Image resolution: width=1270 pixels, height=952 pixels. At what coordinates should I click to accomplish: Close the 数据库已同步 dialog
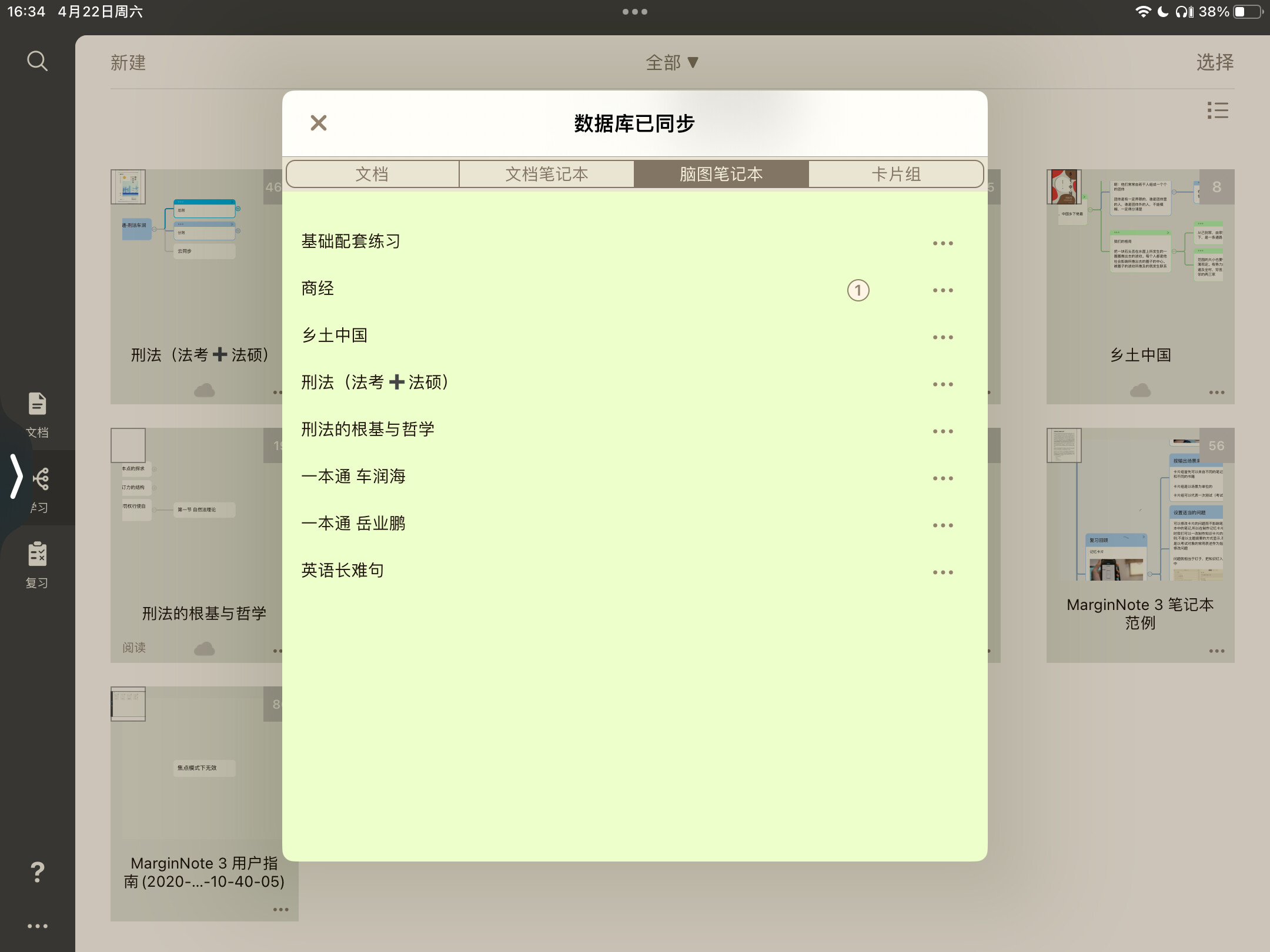pyautogui.click(x=319, y=123)
